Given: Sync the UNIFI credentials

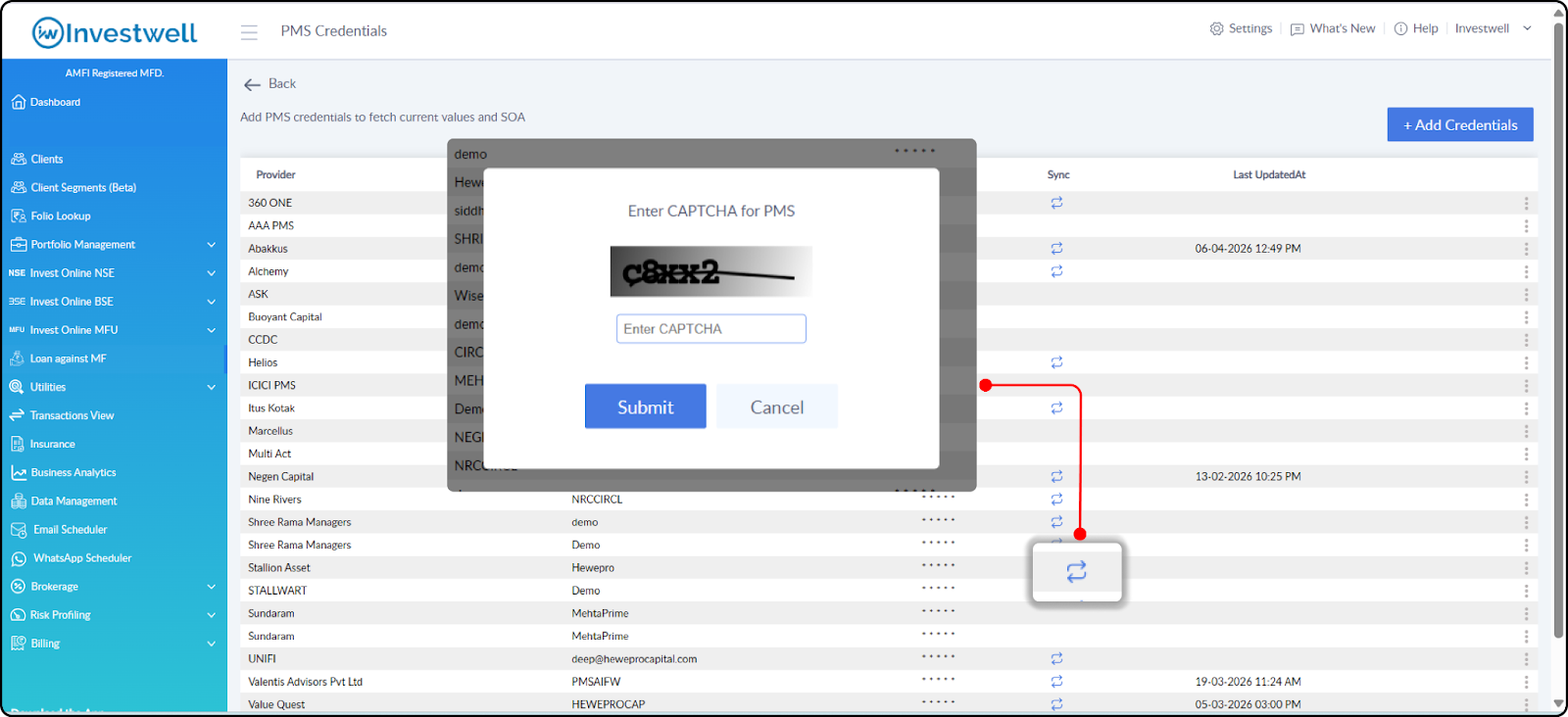Looking at the screenshot, I should click(1056, 659).
